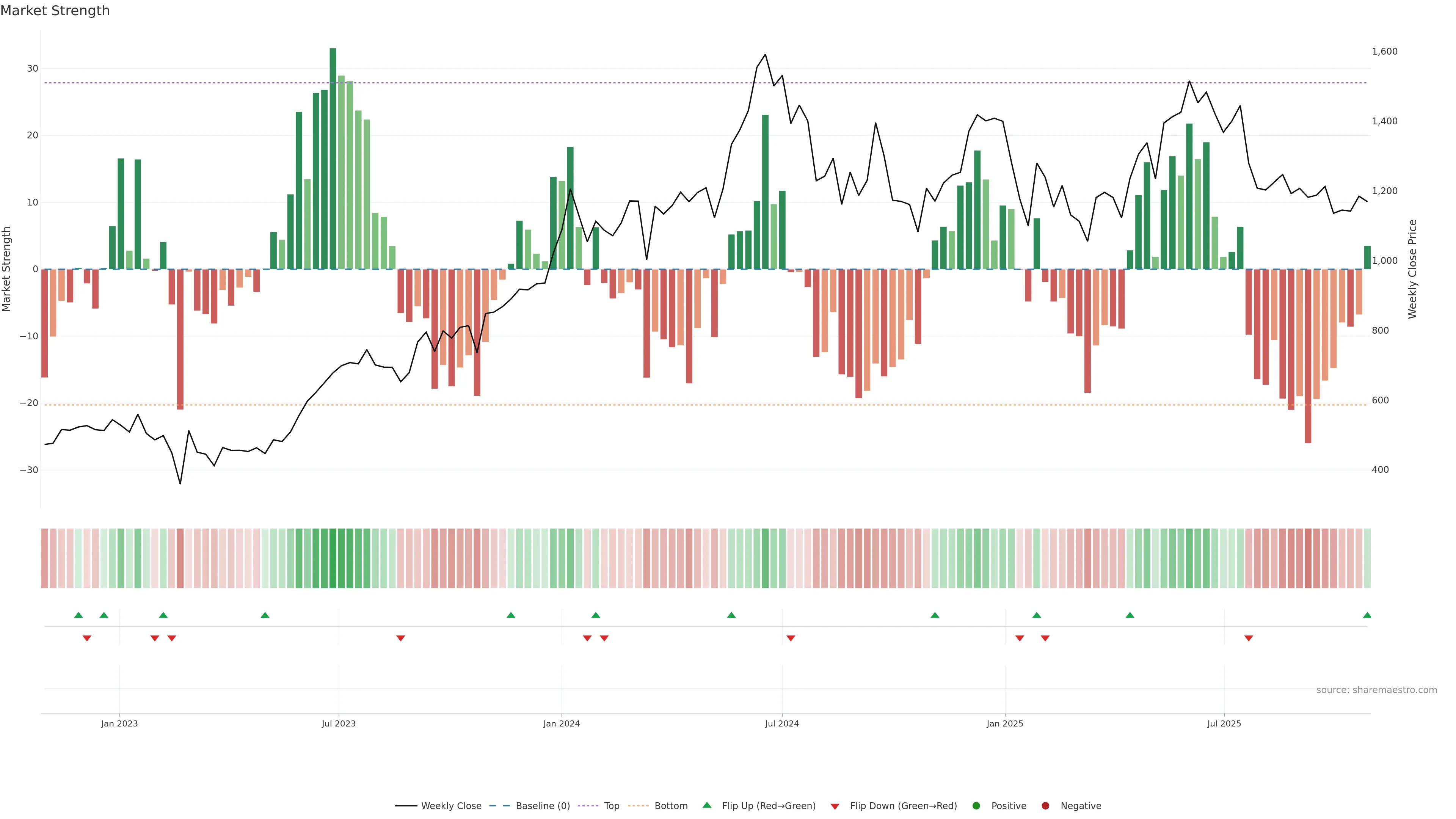Image resolution: width=1456 pixels, height=819 pixels.
Task: Click red flip-down marker just after Jul 2024
Action: click(791, 638)
